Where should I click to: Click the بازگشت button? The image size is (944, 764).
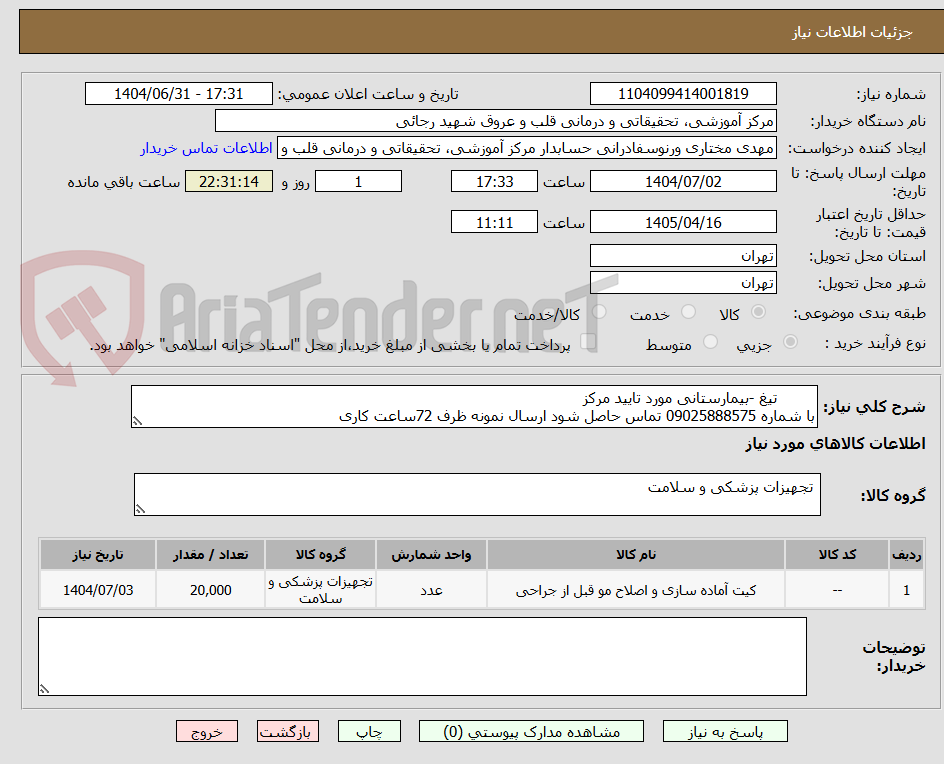click(287, 731)
